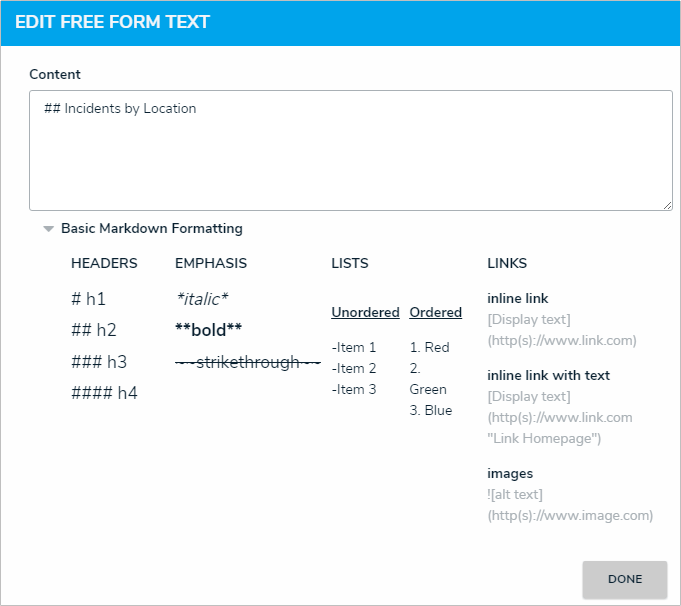The height and width of the screenshot is (606, 681).
Task: Click the **bold** example text
Action: click(x=208, y=330)
